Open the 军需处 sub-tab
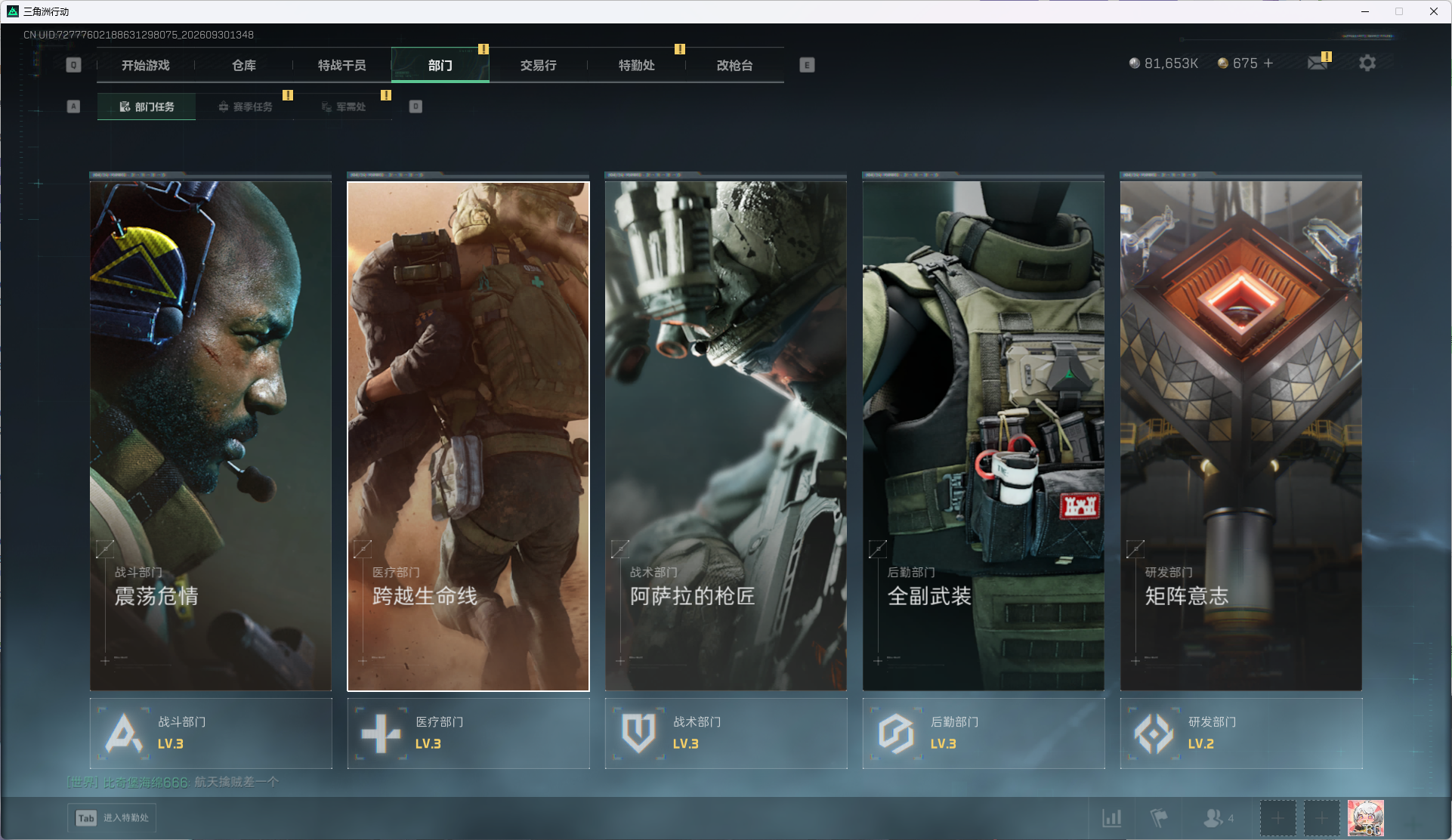Screen dimensions: 1452x840 tap(343, 107)
